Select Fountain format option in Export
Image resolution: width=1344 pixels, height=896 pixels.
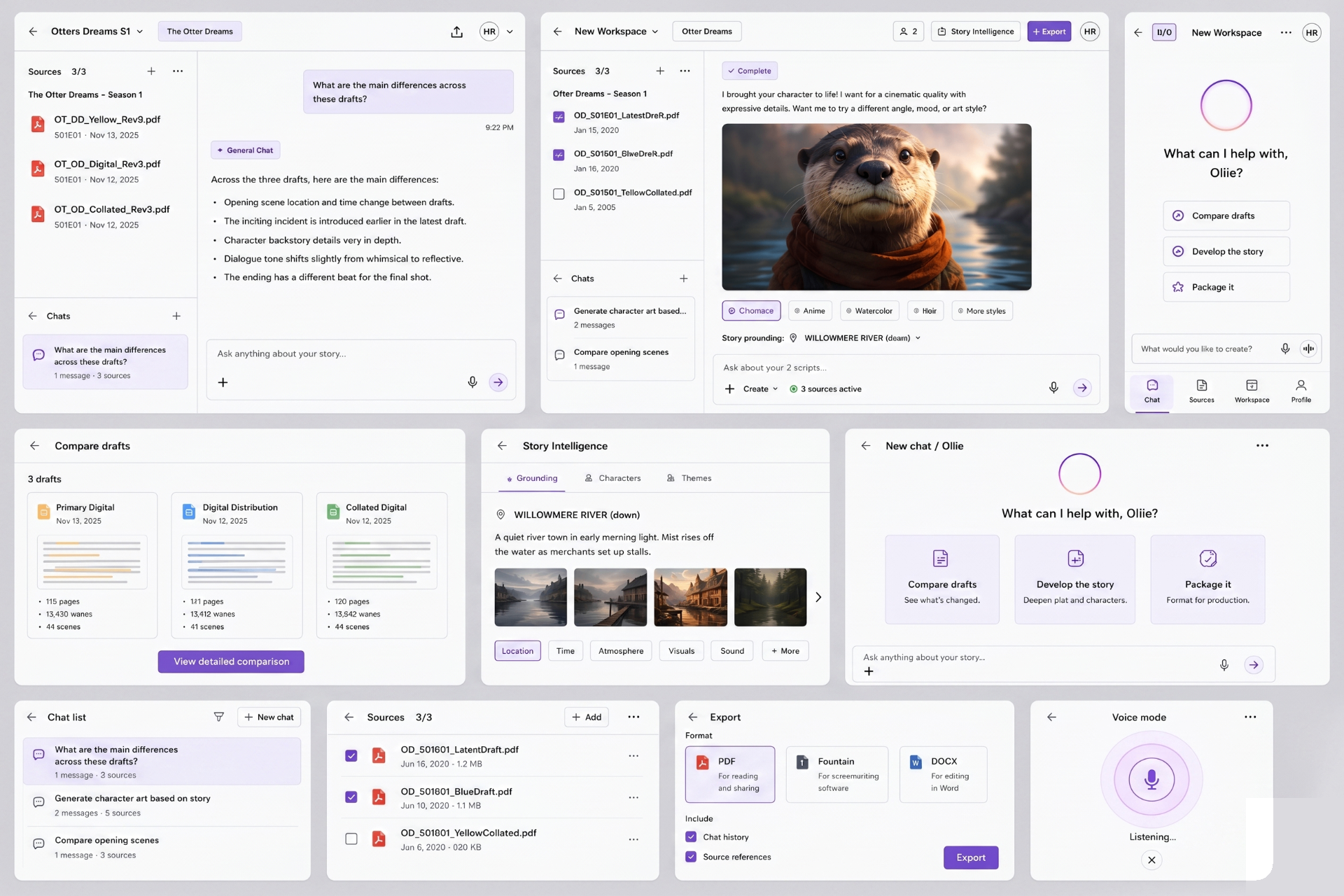coord(837,774)
